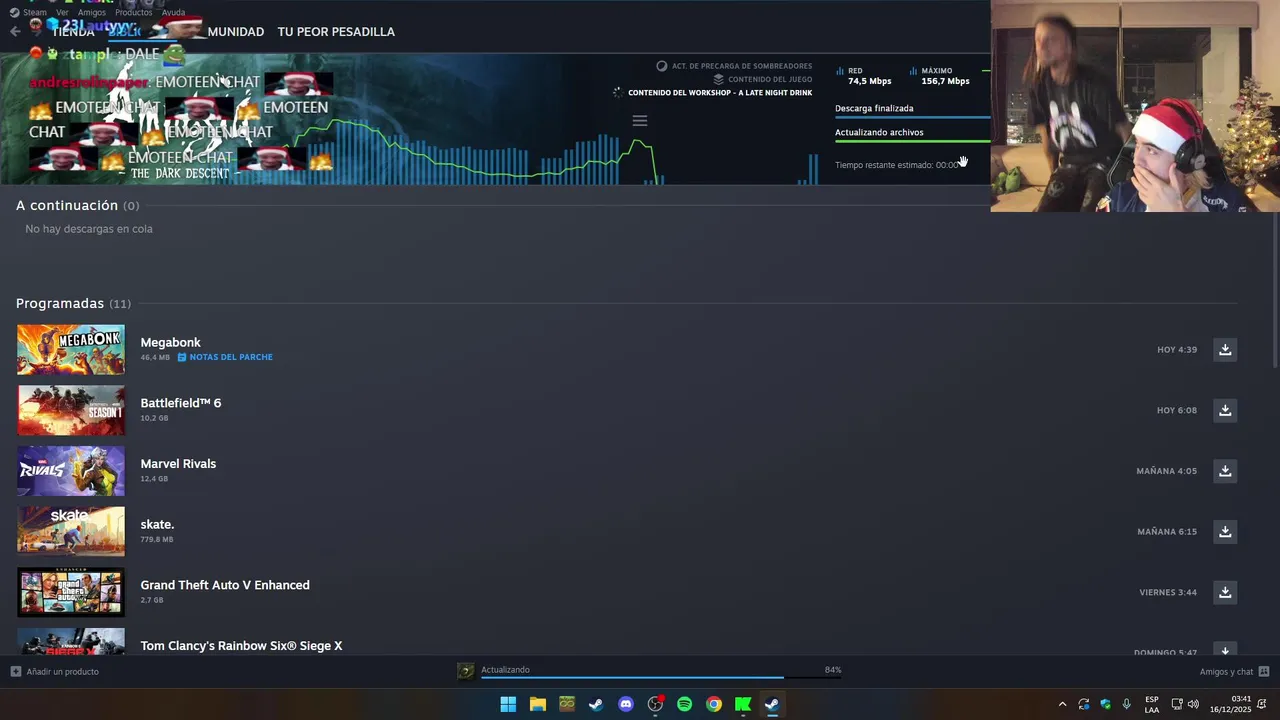This screenshot has height=720, width=1280.
Task: Open volume control in system tray
Action: tap(1193, 704)
